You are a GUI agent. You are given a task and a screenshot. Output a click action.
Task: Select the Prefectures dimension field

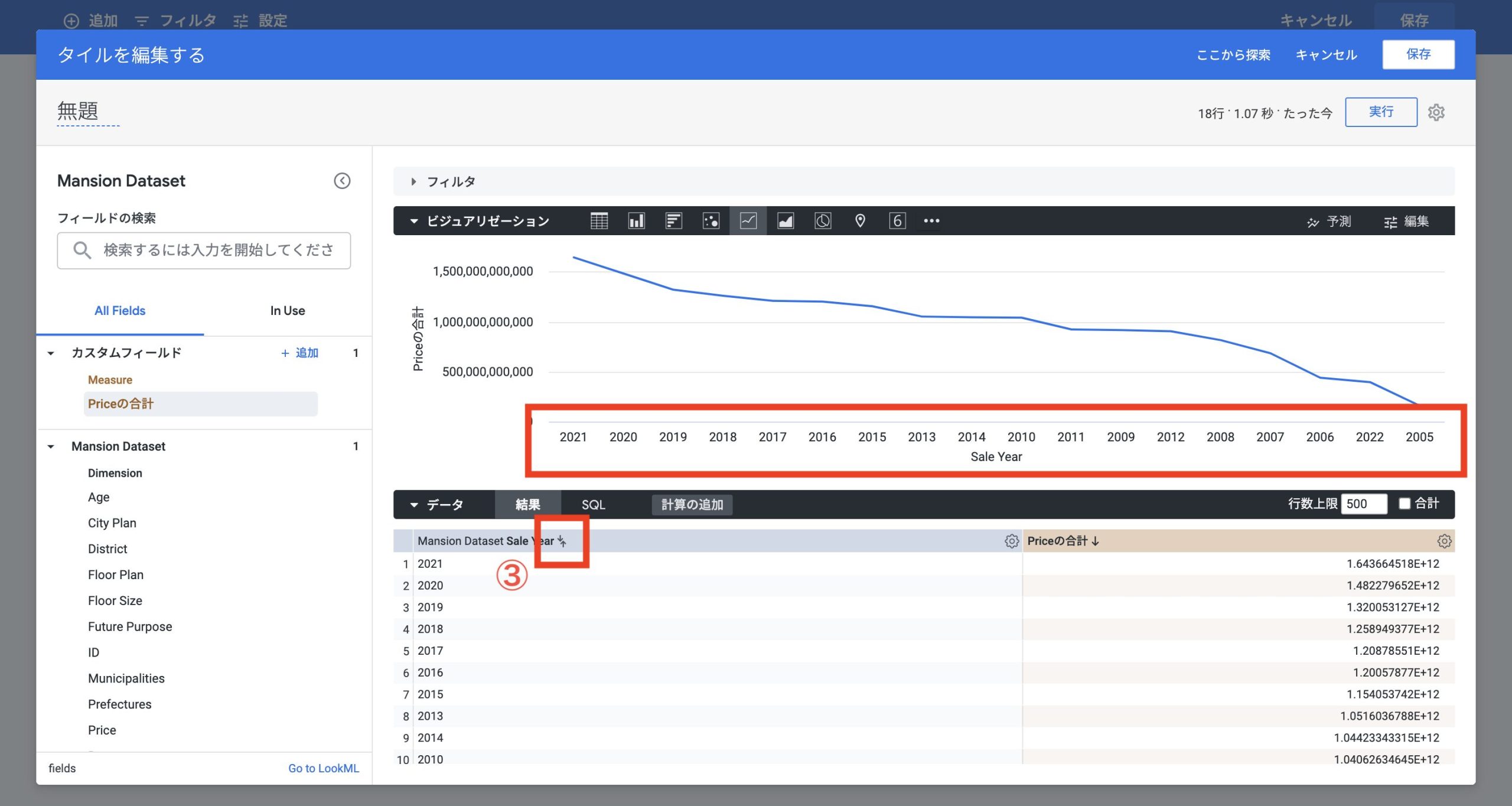coord(120,705)
